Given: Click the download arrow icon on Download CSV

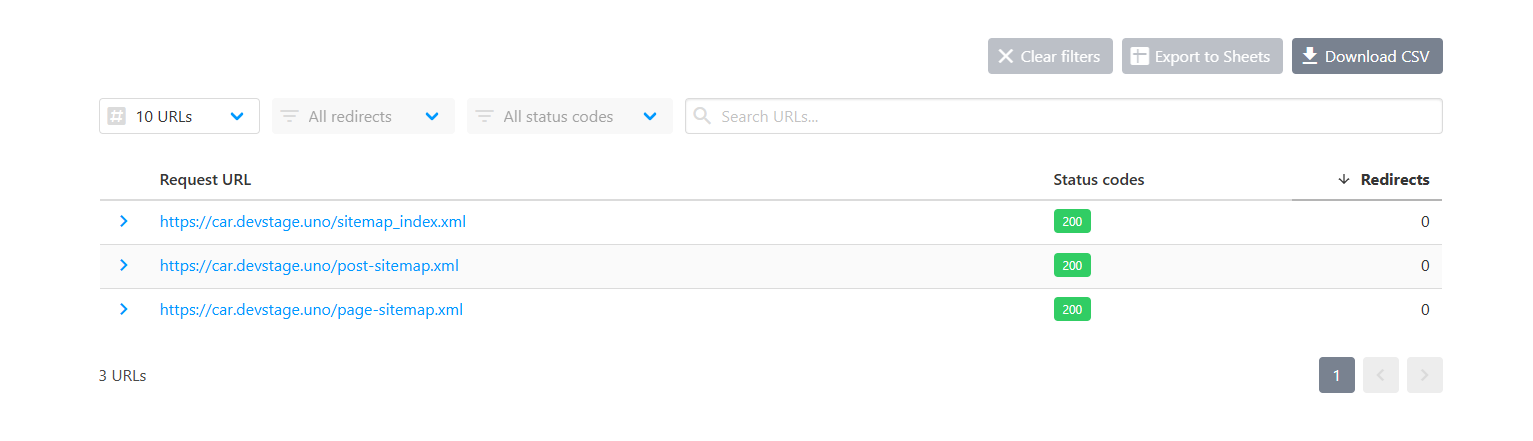Looking at the screenshot, I should (1309, 56).
